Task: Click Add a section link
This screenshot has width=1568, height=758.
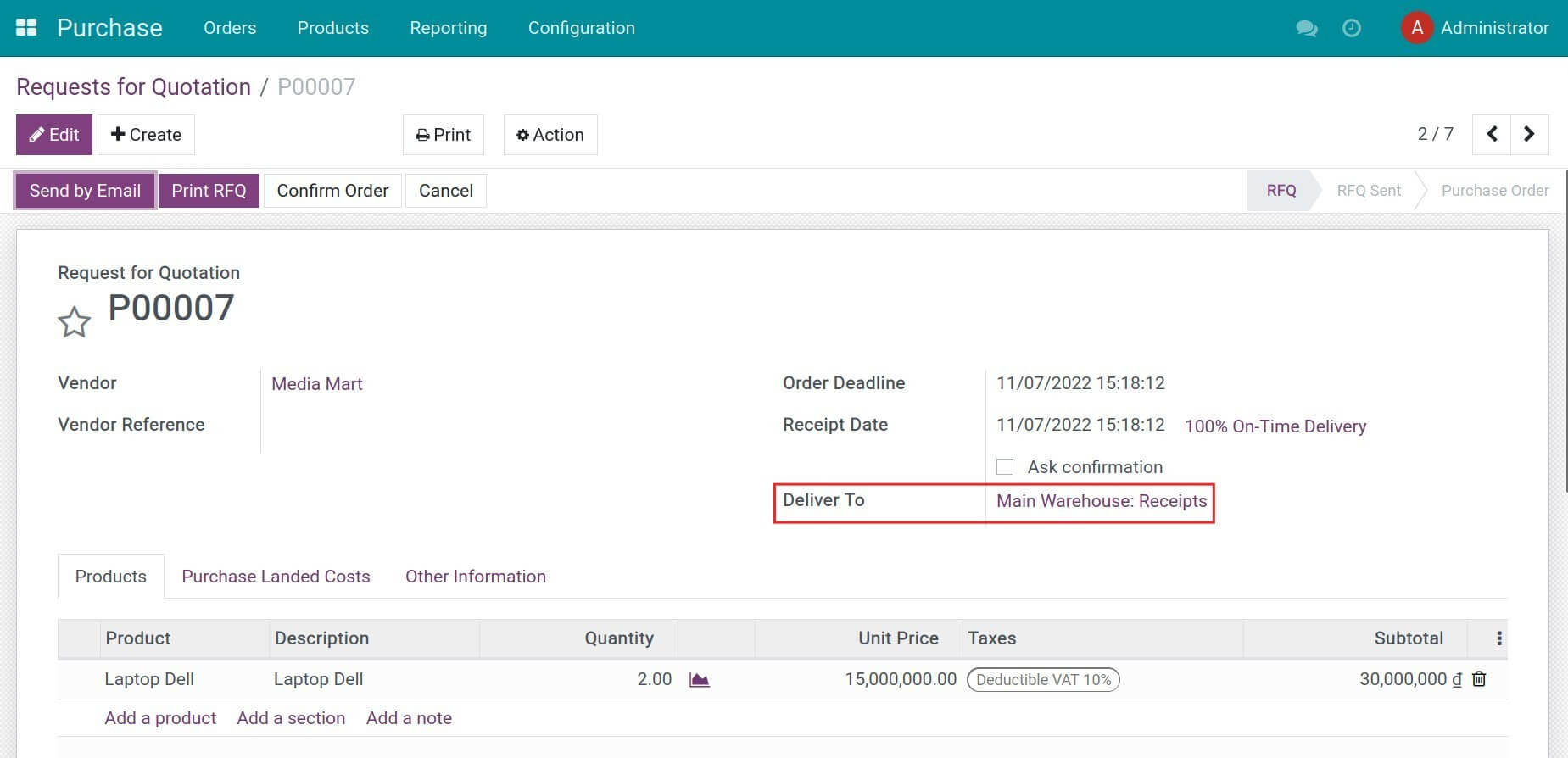Action: 291,718
